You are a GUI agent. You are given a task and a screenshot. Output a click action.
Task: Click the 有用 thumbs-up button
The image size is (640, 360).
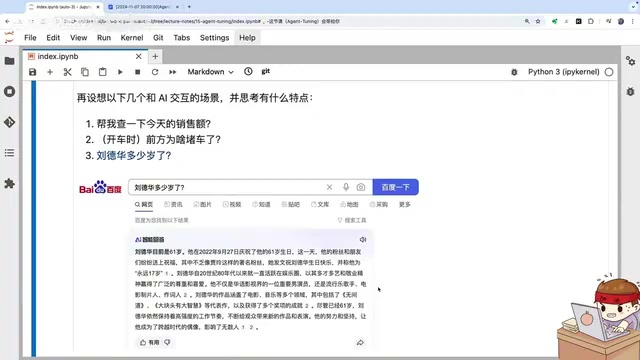coord(149,342)
